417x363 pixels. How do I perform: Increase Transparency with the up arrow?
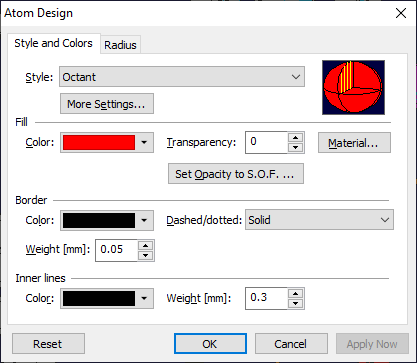click(295, 137)
